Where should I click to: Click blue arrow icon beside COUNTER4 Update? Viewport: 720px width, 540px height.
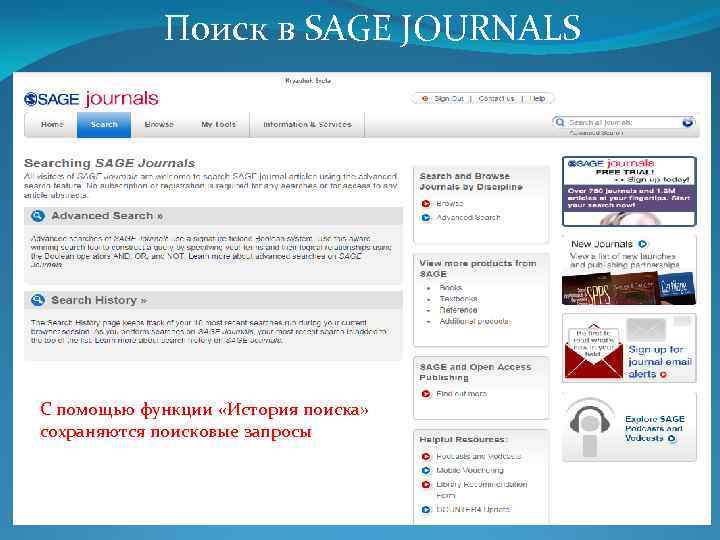coord(426,509)
